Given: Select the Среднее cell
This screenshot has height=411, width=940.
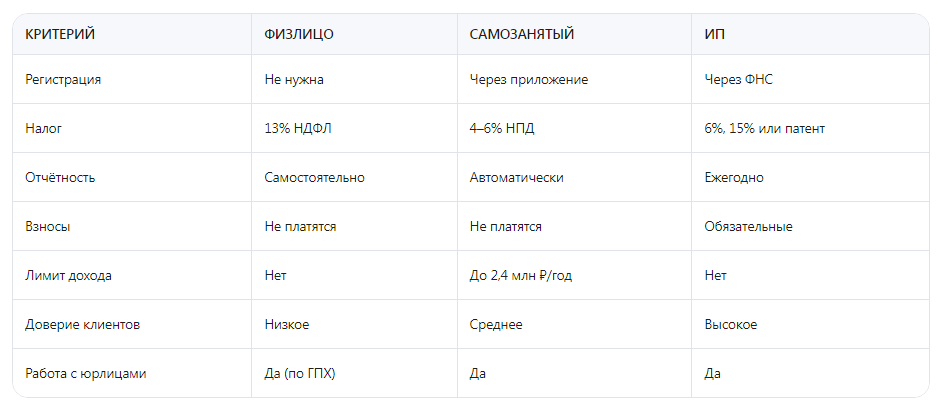Looking at the screenshot, I should [x=496, y=325].
